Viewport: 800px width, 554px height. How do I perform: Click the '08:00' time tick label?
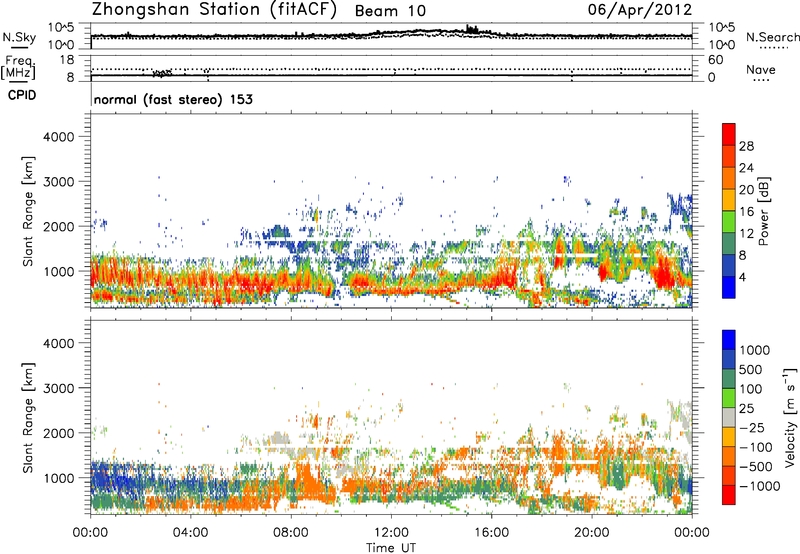click(x=291, y=533)
